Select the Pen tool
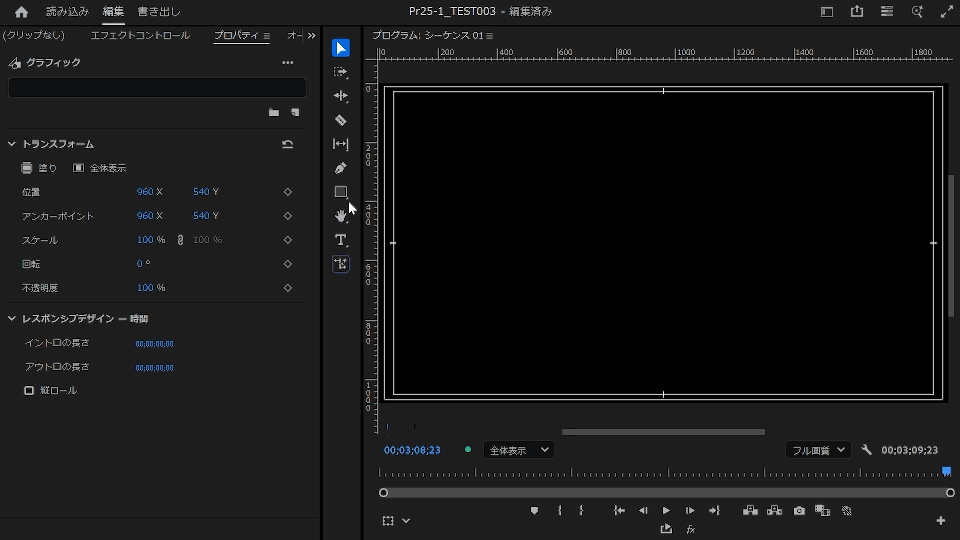 (341, 168)
